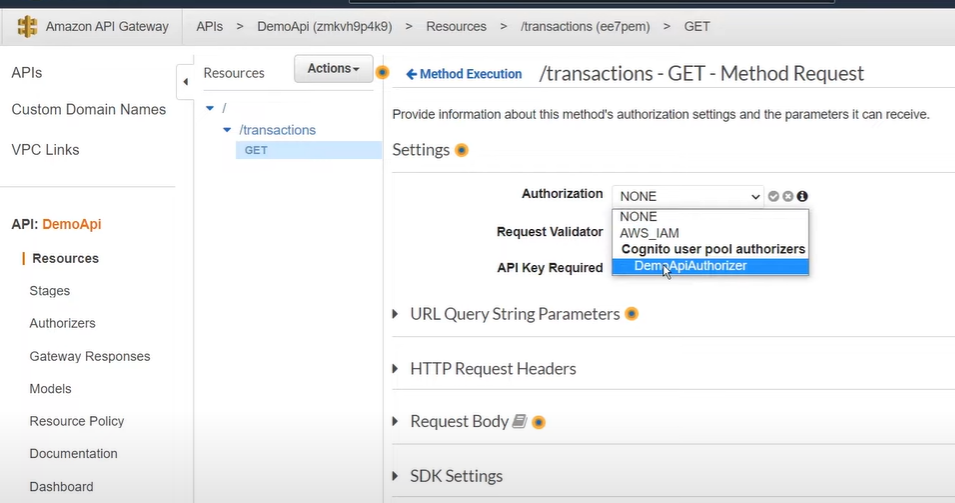Image resolution: width=955 pixels, height=503 pixels.
Task: Click the hint dot beside URL Query String Parameters
Action: pyautogui.click(x=632, y=314)
